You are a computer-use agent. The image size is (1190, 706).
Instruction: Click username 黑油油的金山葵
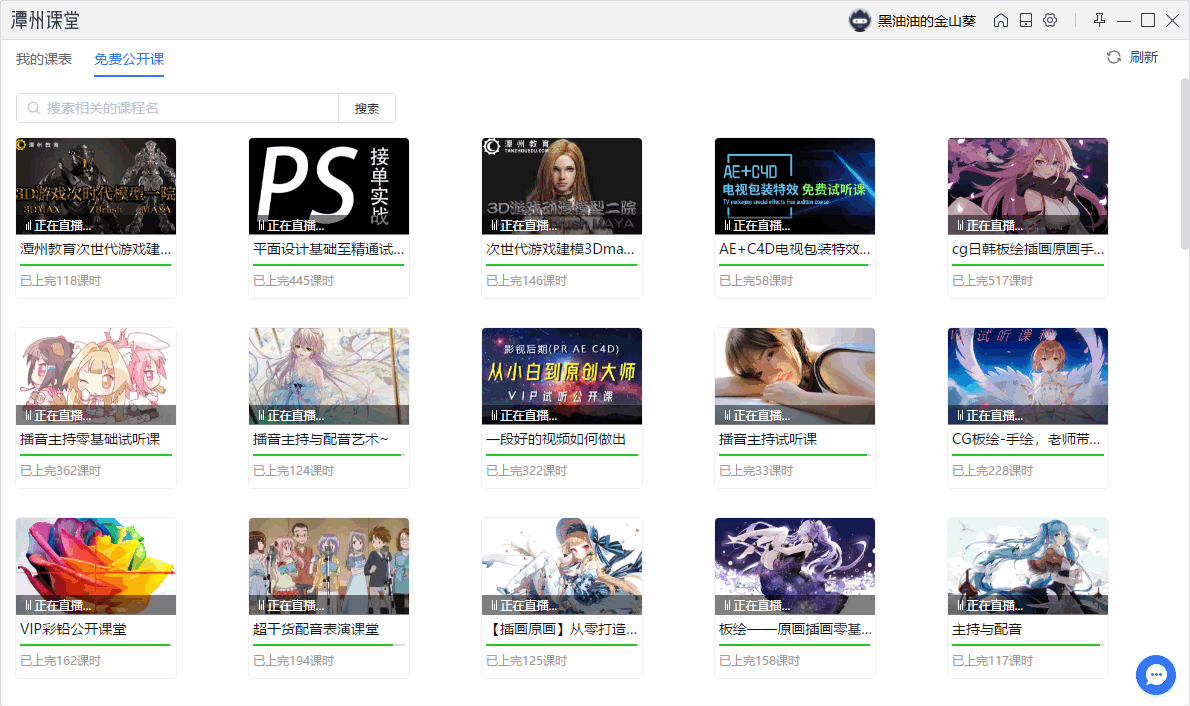[x=927, y=21]
